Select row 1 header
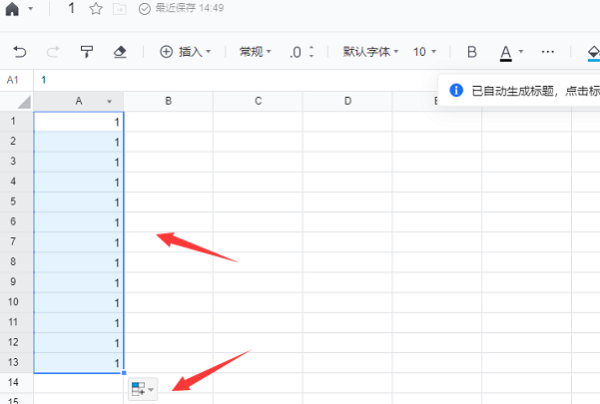 (x=16, y=121)
